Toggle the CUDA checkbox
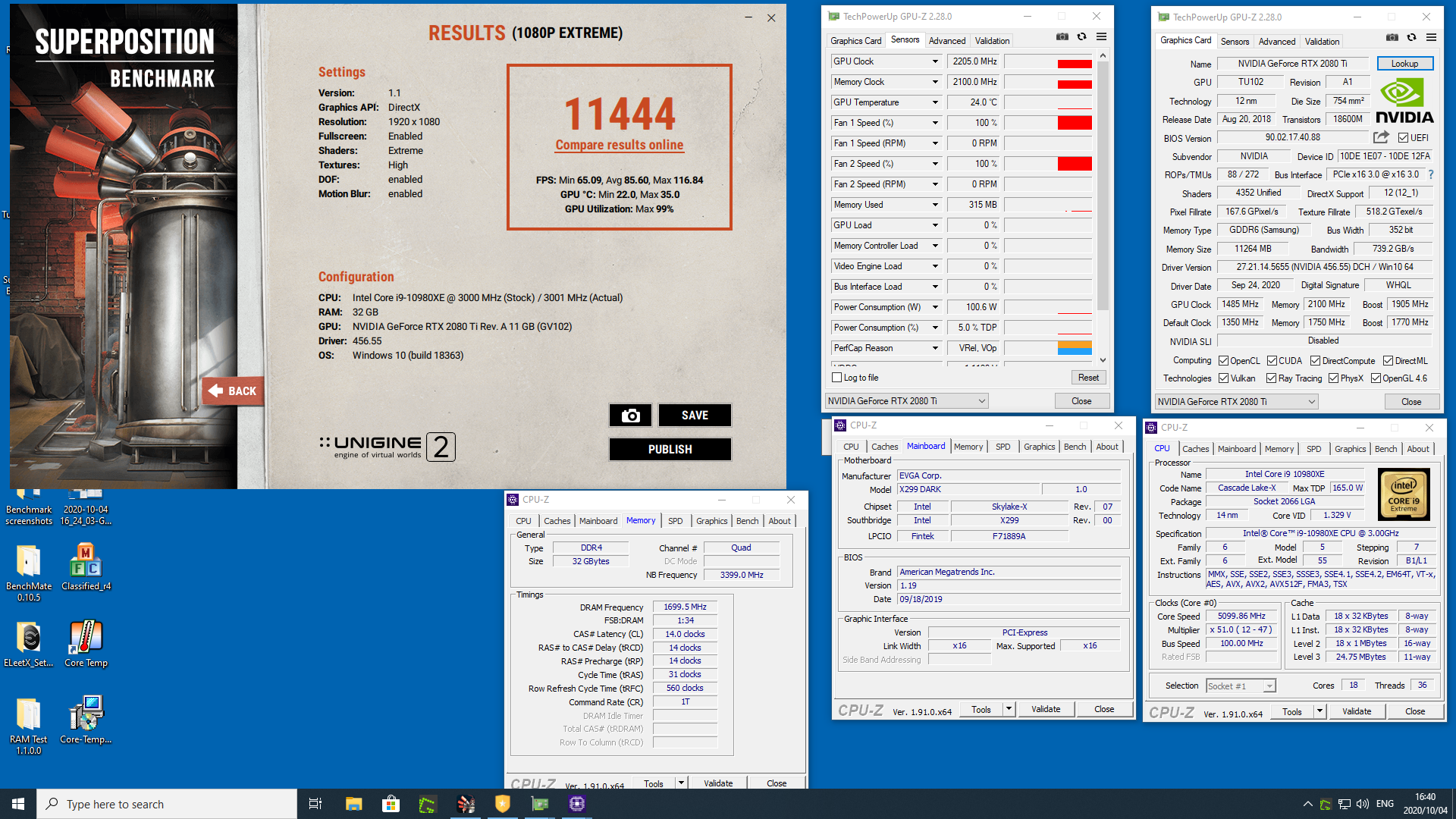The height and width of the screenshot is (819, 1456). point(1272,361)
